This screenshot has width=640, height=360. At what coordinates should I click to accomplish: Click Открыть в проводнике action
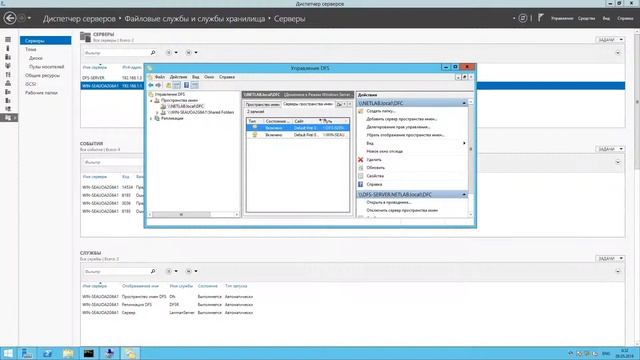coord(389,202)
